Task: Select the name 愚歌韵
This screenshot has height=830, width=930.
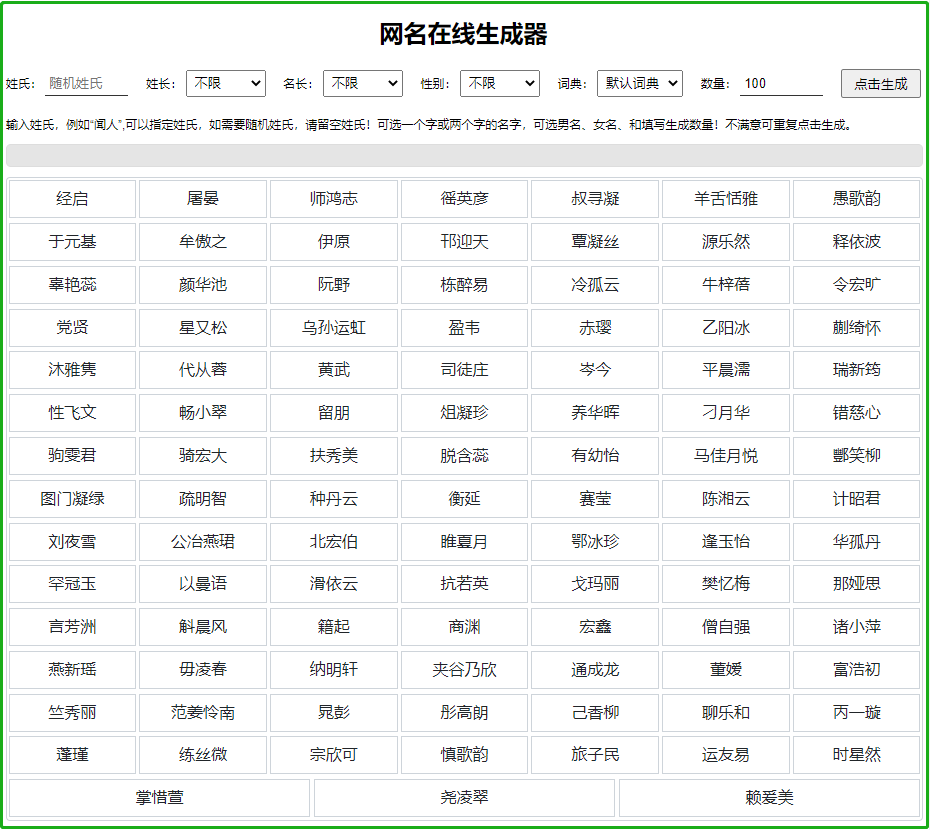Action: coord(856,199)
